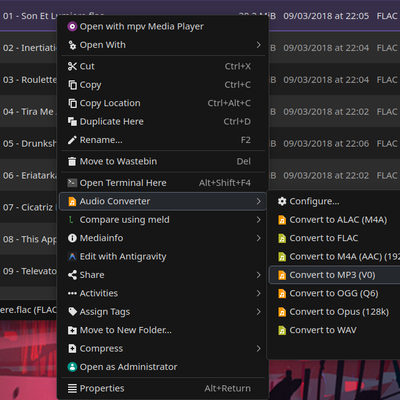Expand the Audio Converter submenu arrow
Viewport: 400px width, 400px height.
[x=258, y=201]
